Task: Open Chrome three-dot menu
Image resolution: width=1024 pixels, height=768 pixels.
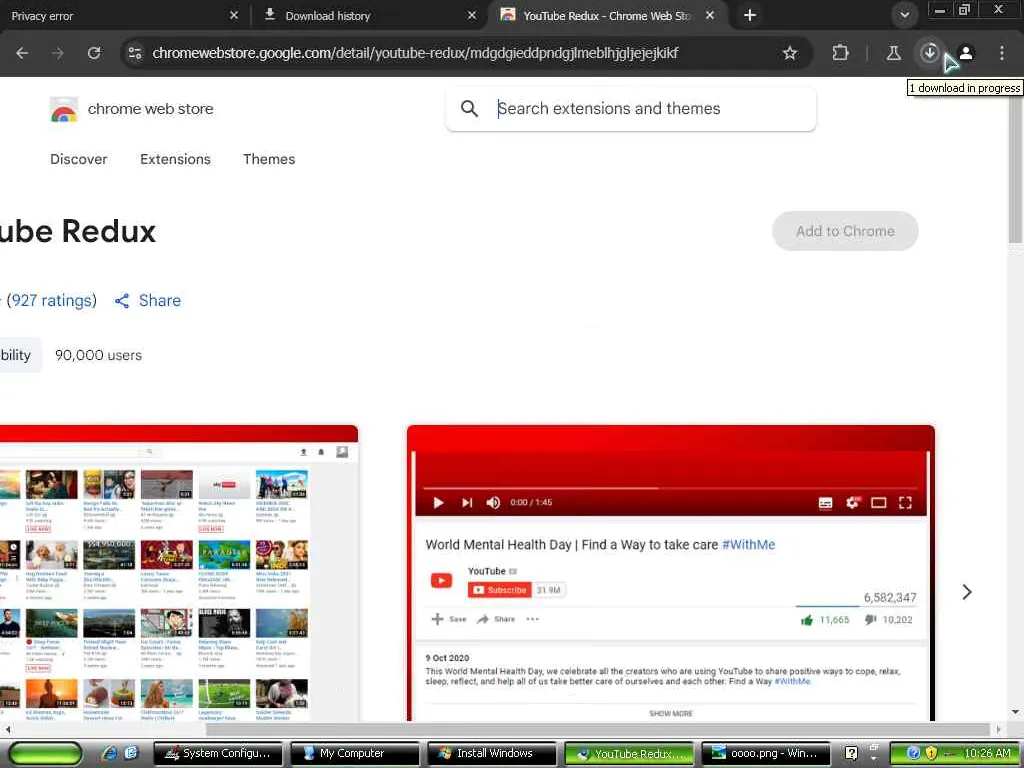Action: (x=1002, y=53)
